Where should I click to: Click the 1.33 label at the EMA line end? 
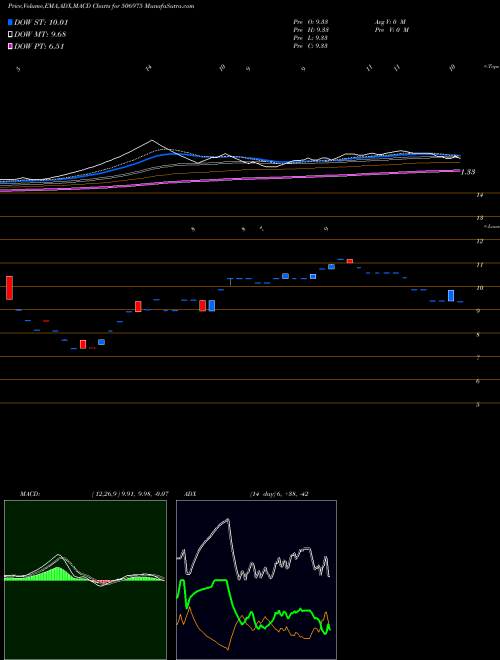coord(468,172)
